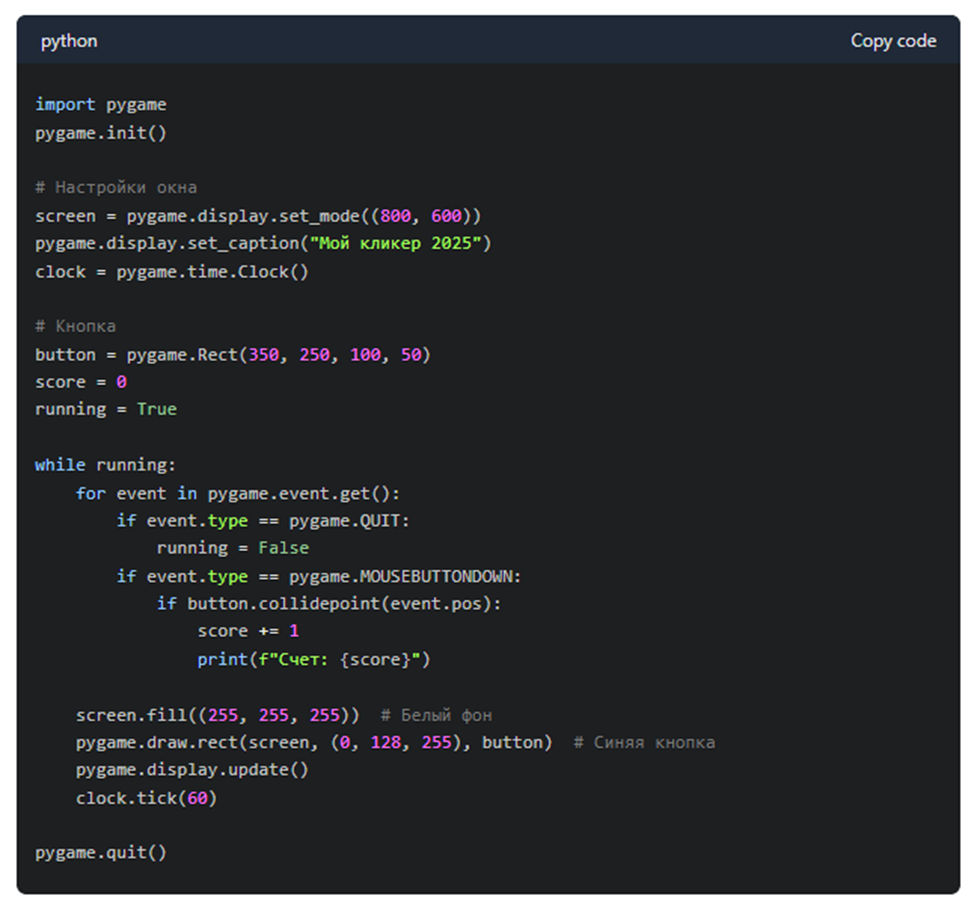Click the 'clock = pygame.time.Clock()' line
Screen dimensions: 974x911
pos(171,272)
